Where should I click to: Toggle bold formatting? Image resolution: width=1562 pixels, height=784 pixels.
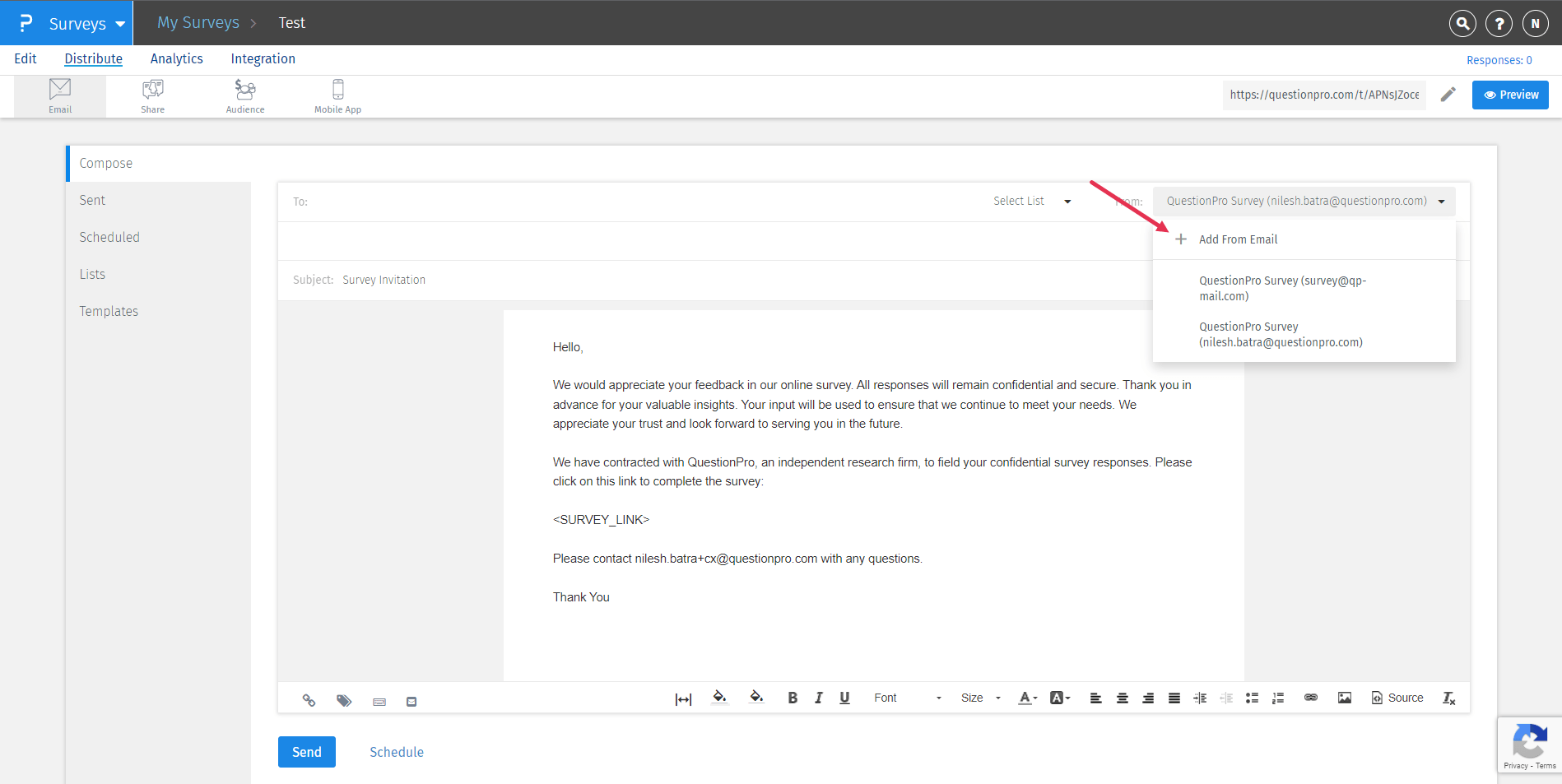click(793, 698)
